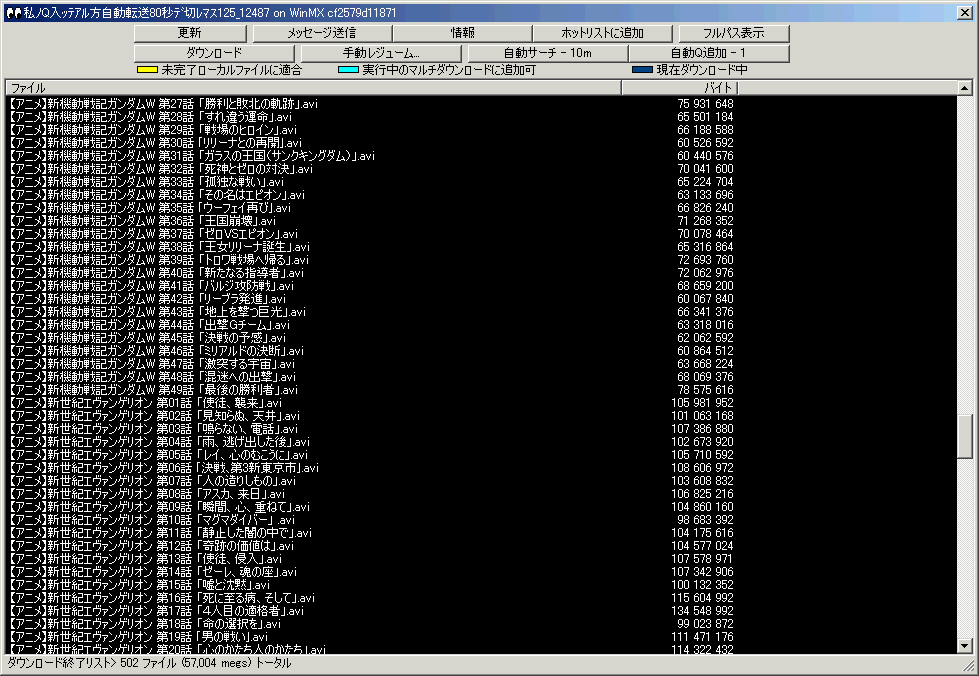Click the yellow incomplete-file legend swatch

coord(147,71)
